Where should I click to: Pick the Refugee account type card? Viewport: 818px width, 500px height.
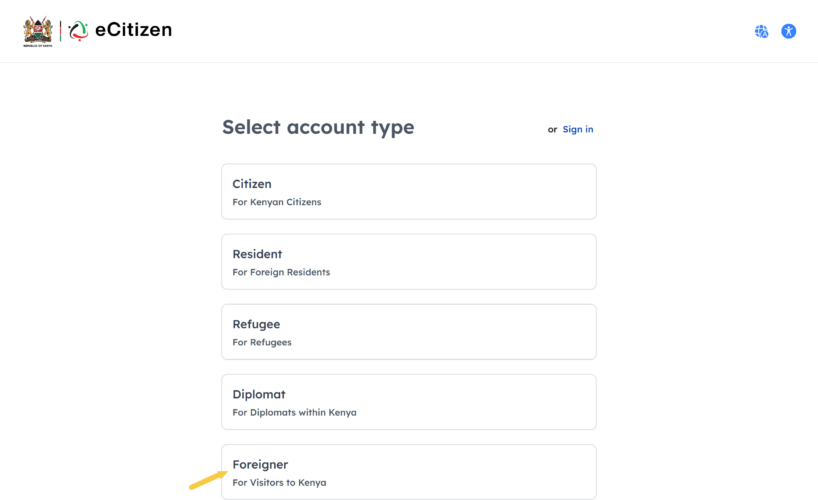pos(408,332)
